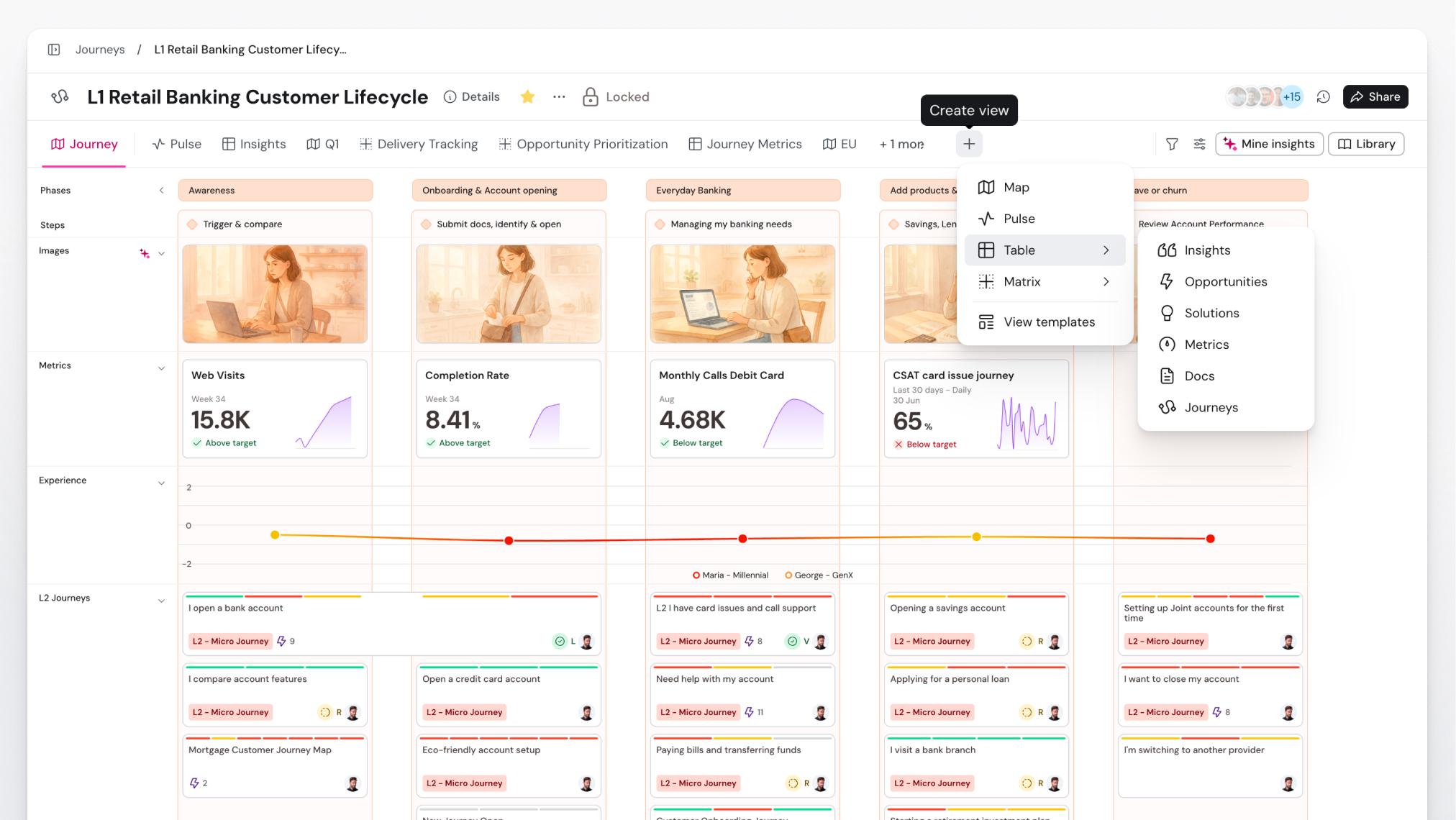Expand the +1 more tabs overflow
The height and width of the screenshot is (820, 1456).
(x=901, y=144)
